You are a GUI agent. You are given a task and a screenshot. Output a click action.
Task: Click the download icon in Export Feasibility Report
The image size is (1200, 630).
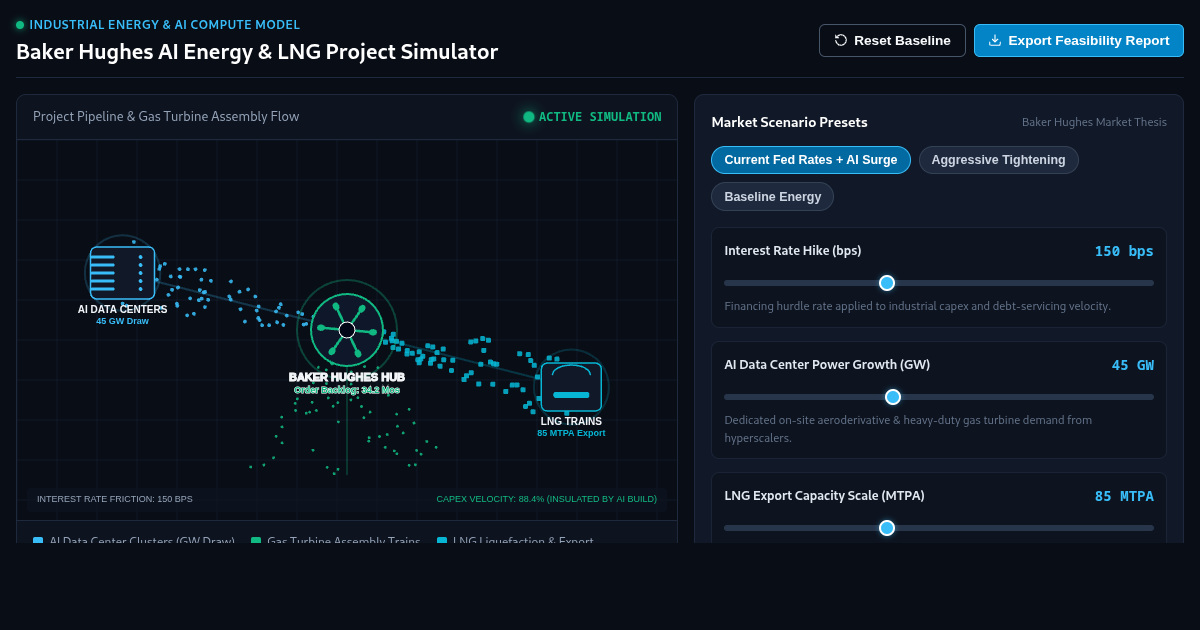click(x=995, y=41)
